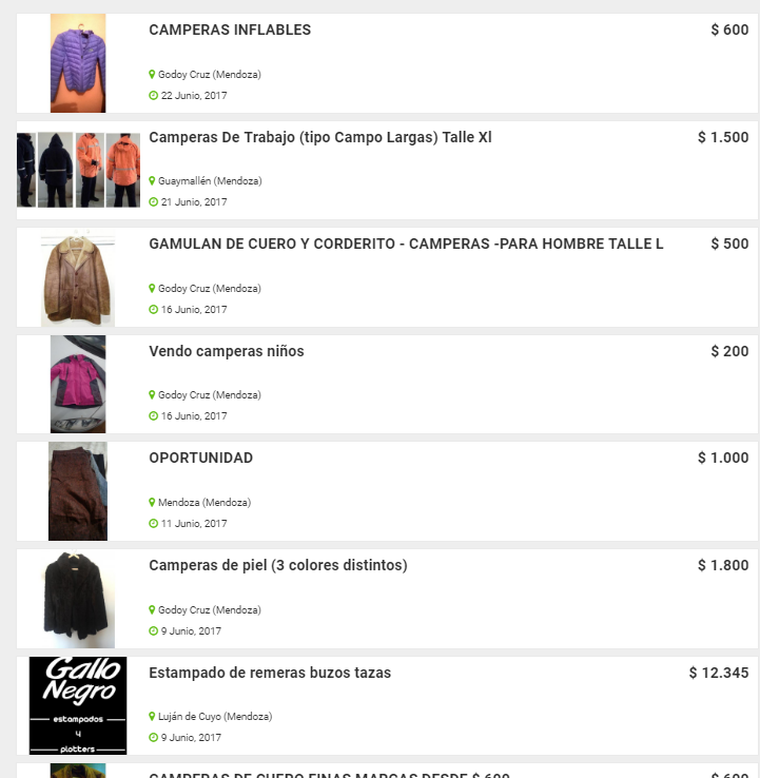Click clock icon next to 11 Junio, 2017

(153, 523)
